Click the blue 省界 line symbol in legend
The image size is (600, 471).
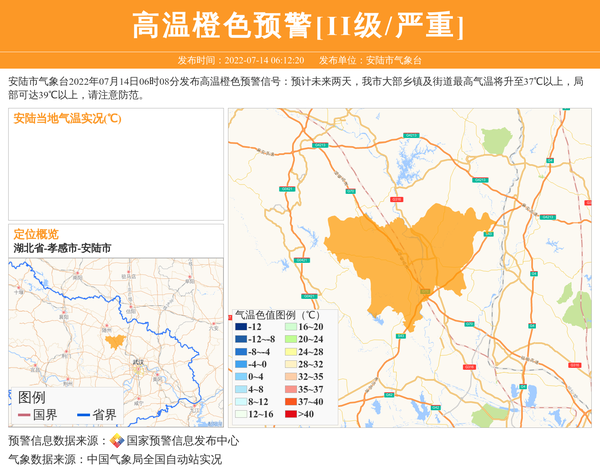82,415
